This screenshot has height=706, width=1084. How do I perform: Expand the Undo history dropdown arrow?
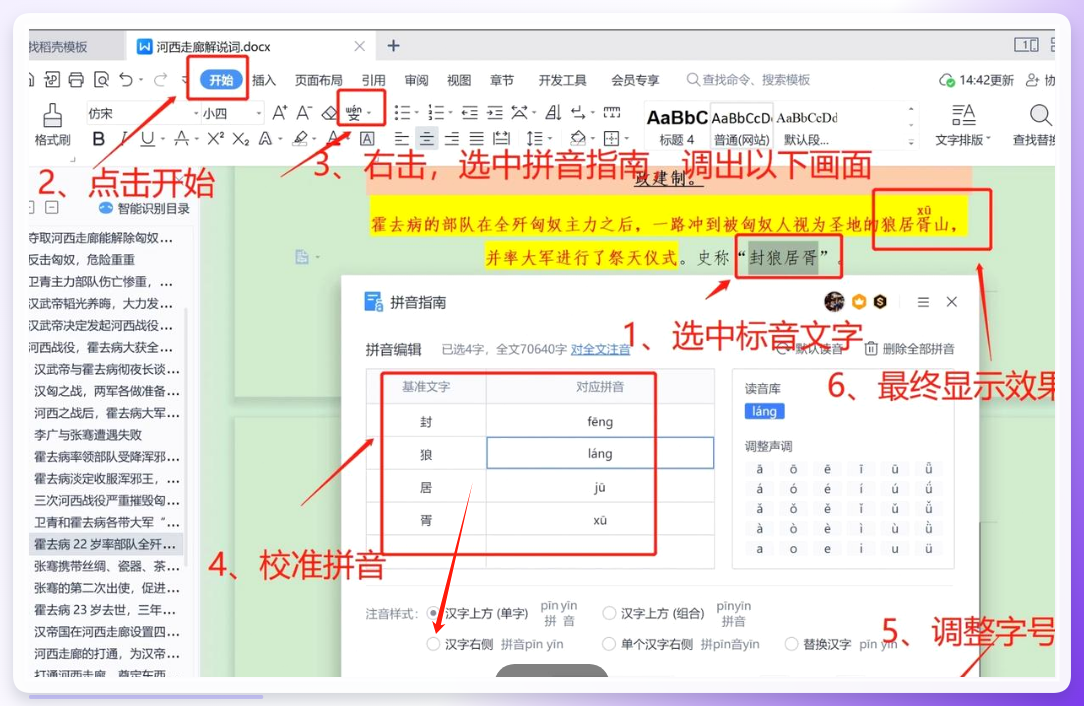point(141,80)
